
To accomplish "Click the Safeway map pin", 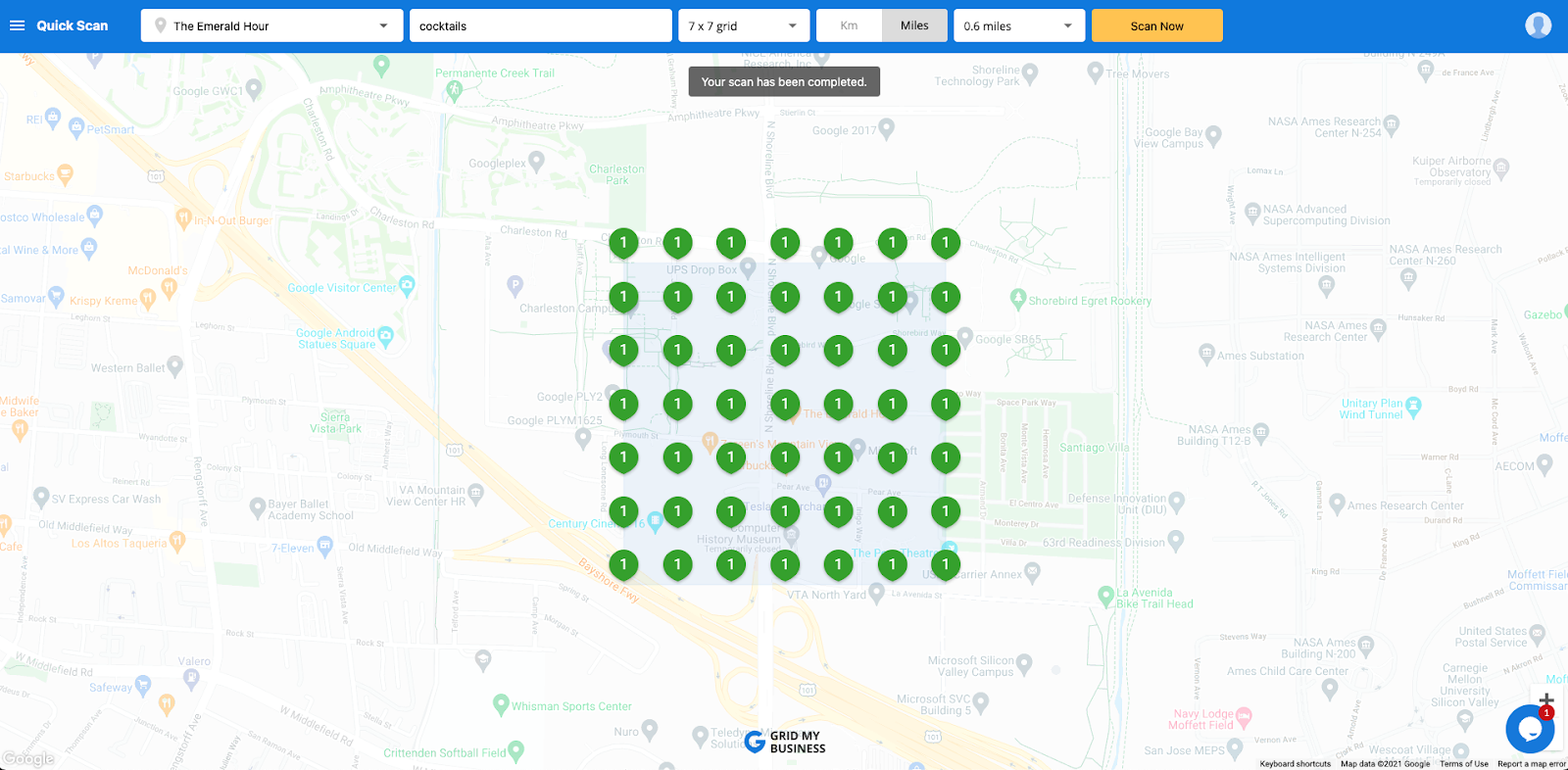I will point(143,685).
